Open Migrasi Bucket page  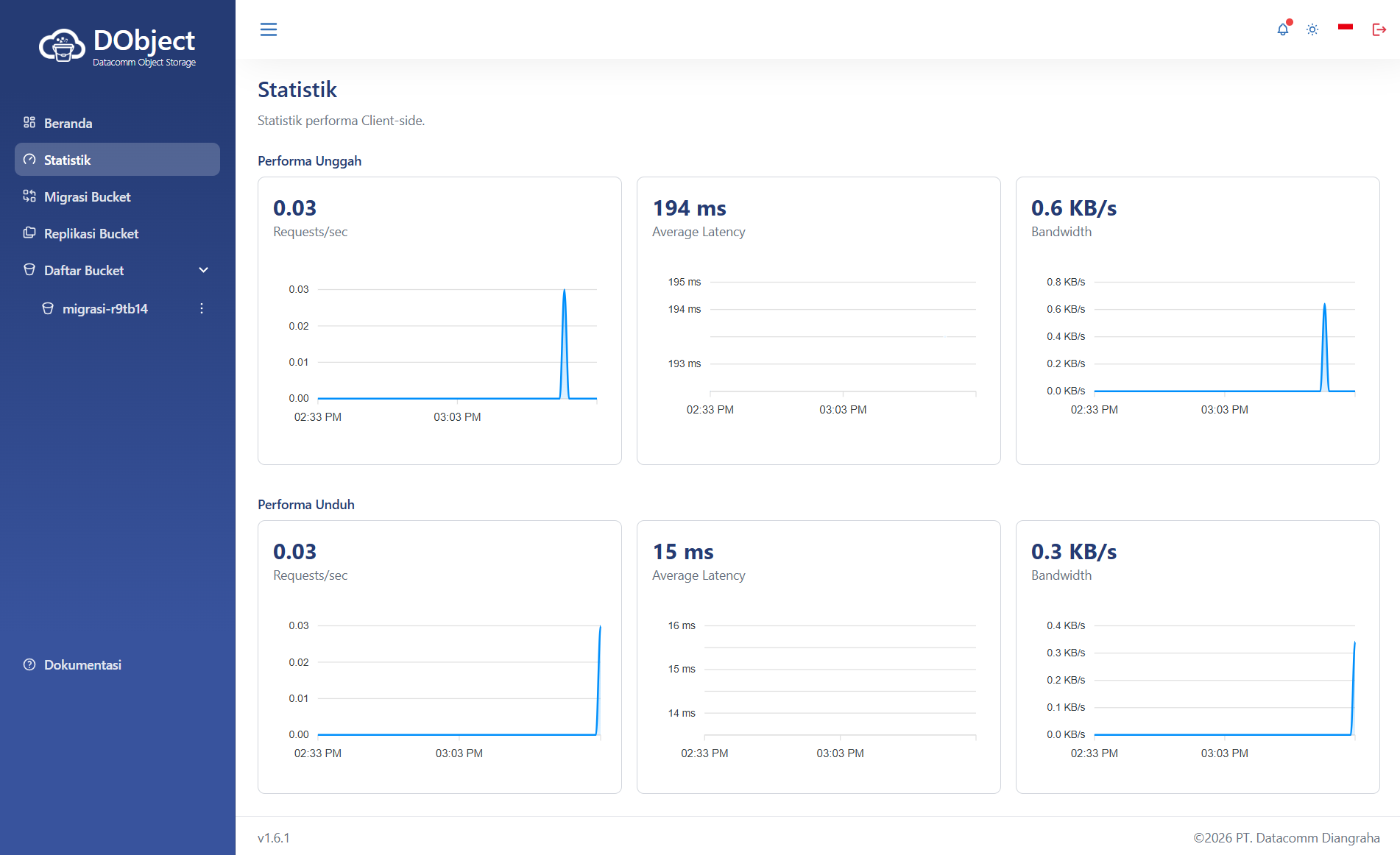click(x=117, y=196)
